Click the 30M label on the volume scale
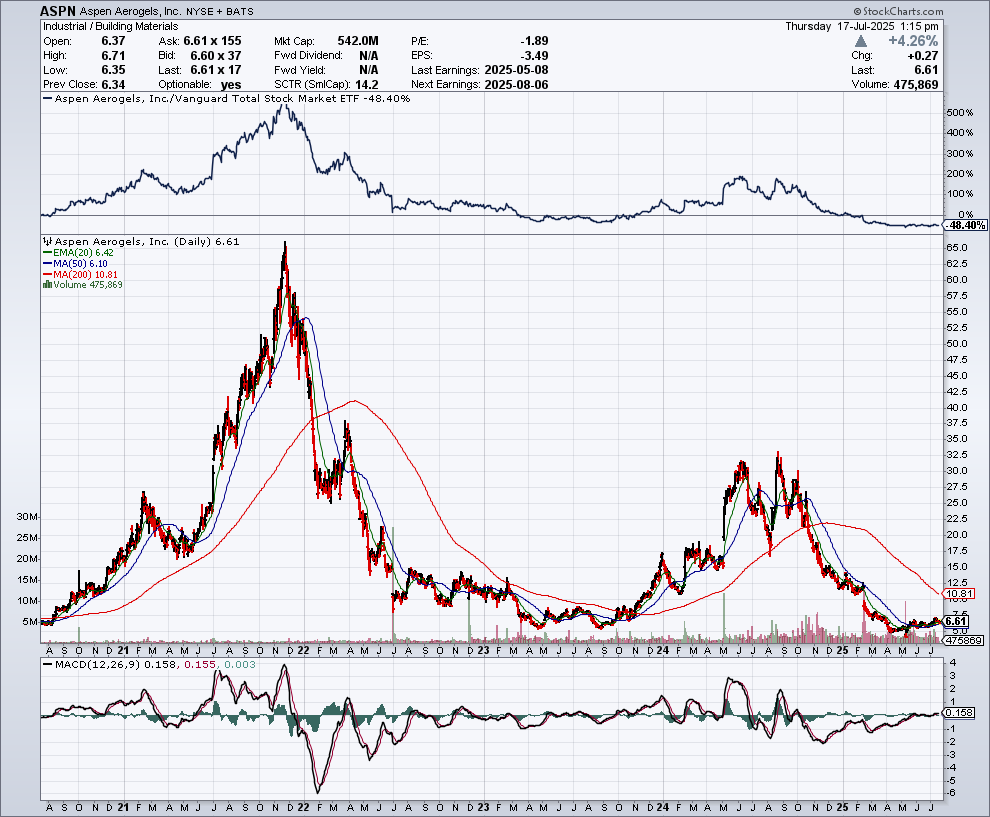Image resolution: width=990 pixels, height=817 pixels. (x=27, y=516)
